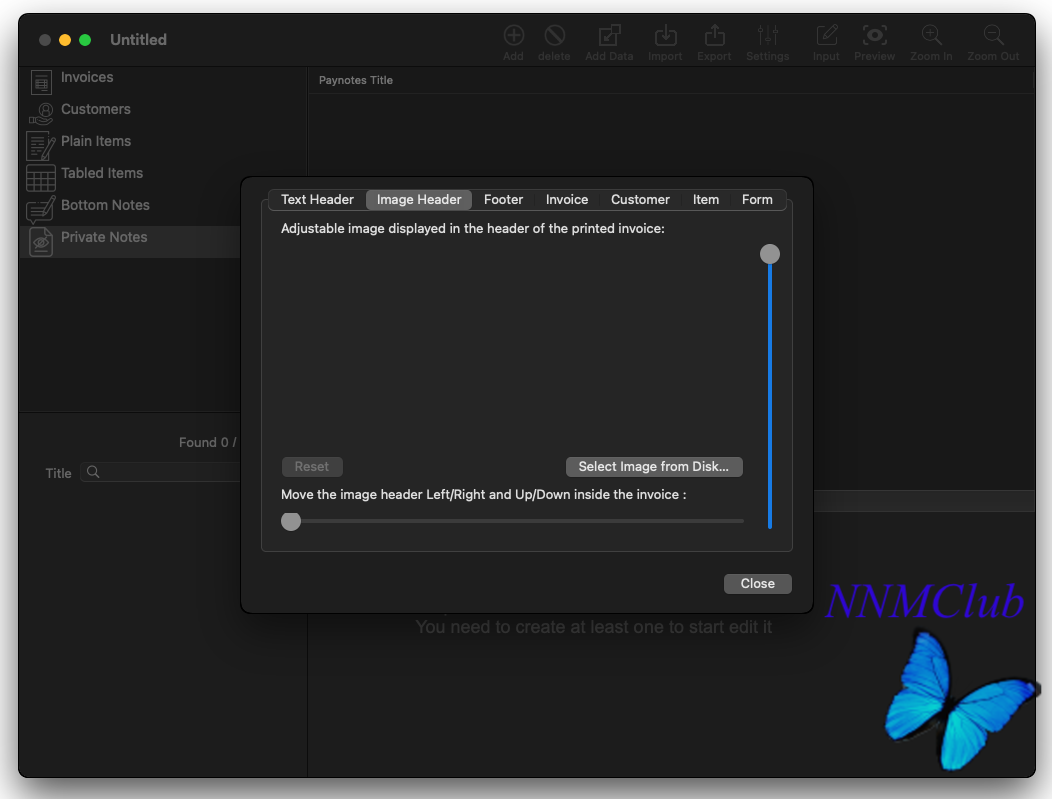Open the Form tab
This screenshot has width=1052, height=799.
757,199
